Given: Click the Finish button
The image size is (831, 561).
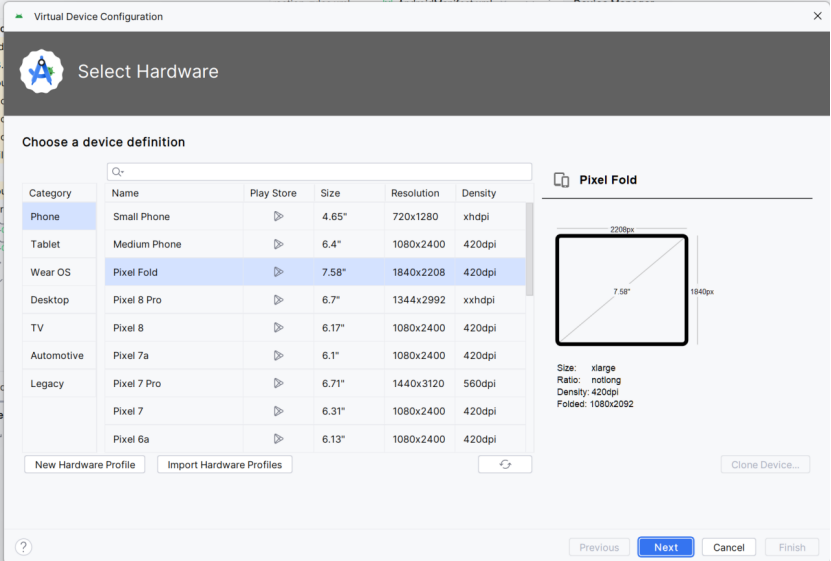Looking at the screenshot, I should pos(792,547).
